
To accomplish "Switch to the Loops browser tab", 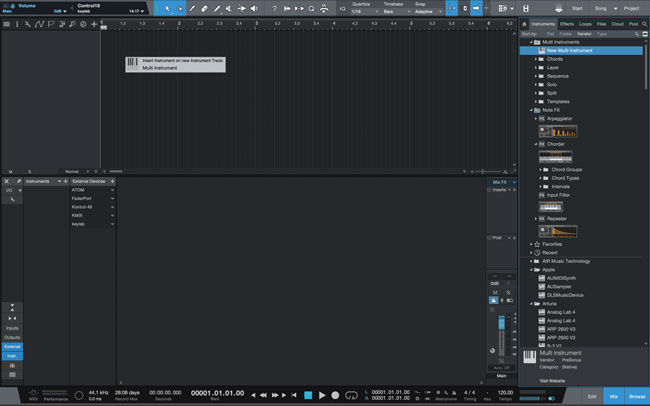I will pos(585,24).
